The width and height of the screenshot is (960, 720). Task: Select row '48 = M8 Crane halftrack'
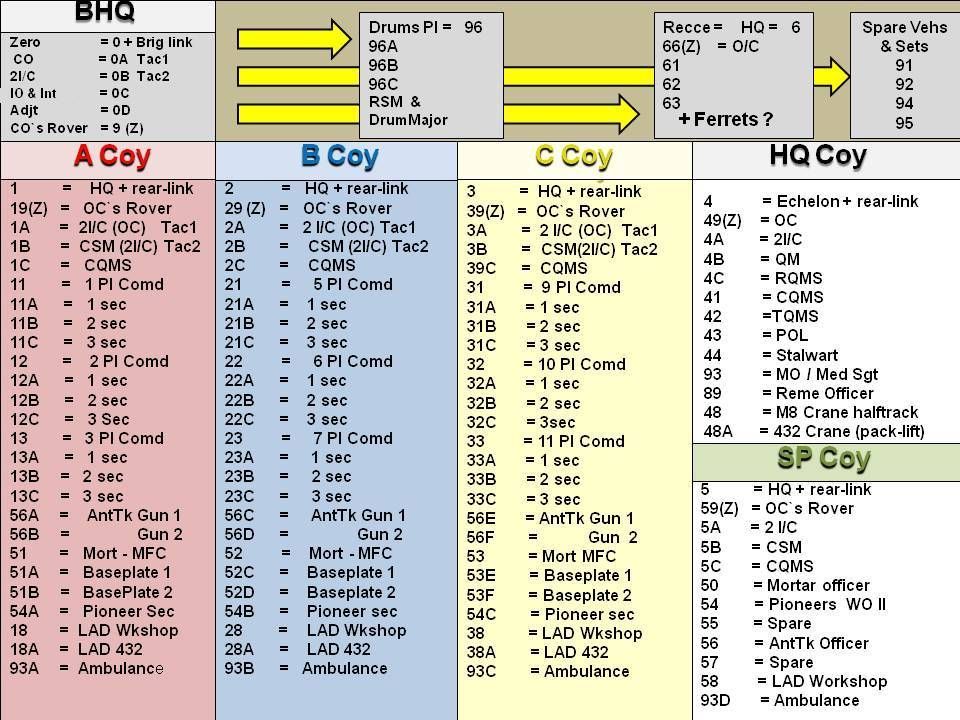tap(811, 413)
